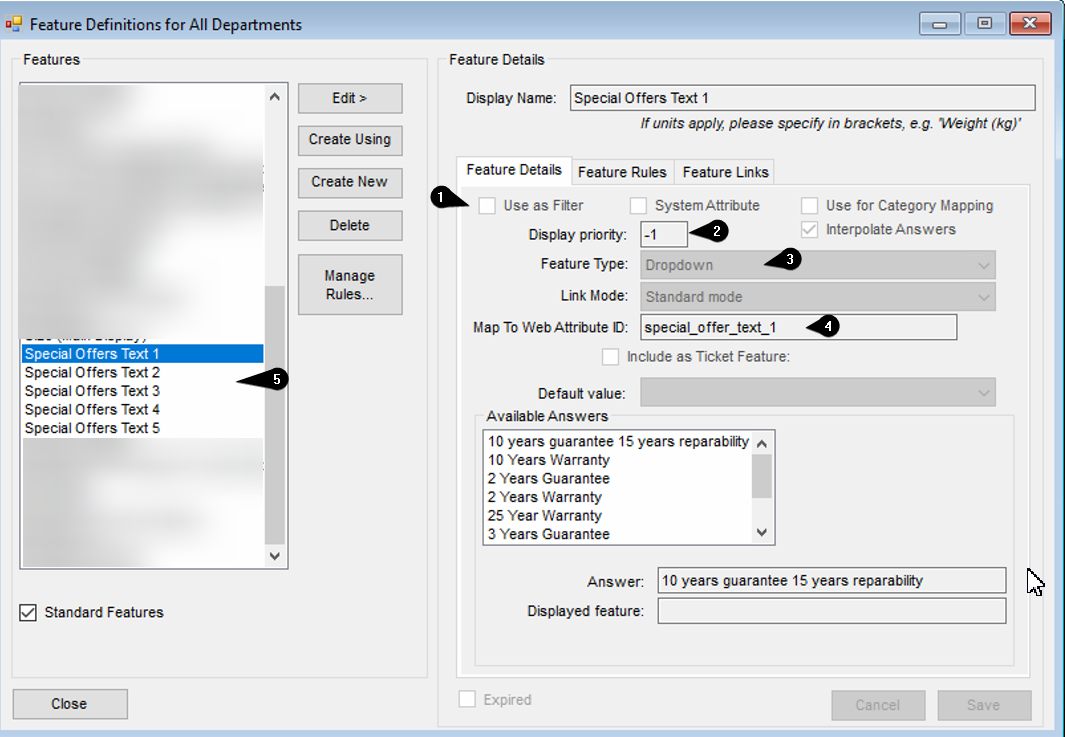Click the app icon in title bar

pos(14,24)
